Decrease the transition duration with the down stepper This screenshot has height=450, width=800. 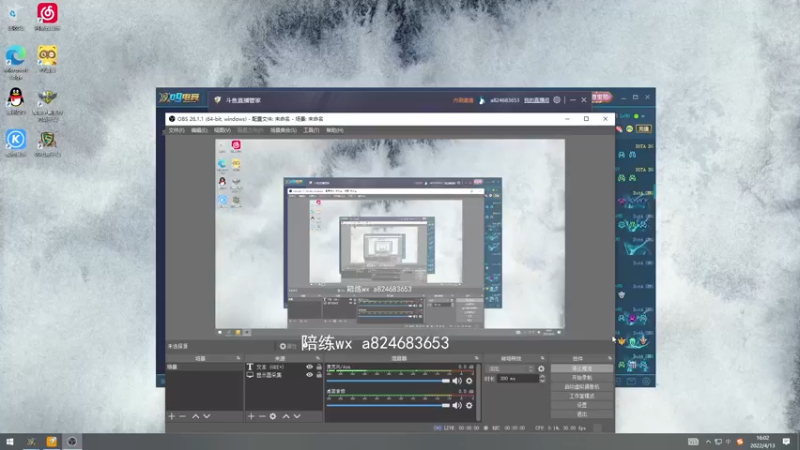pyautogui.click(x=542, y=381)
